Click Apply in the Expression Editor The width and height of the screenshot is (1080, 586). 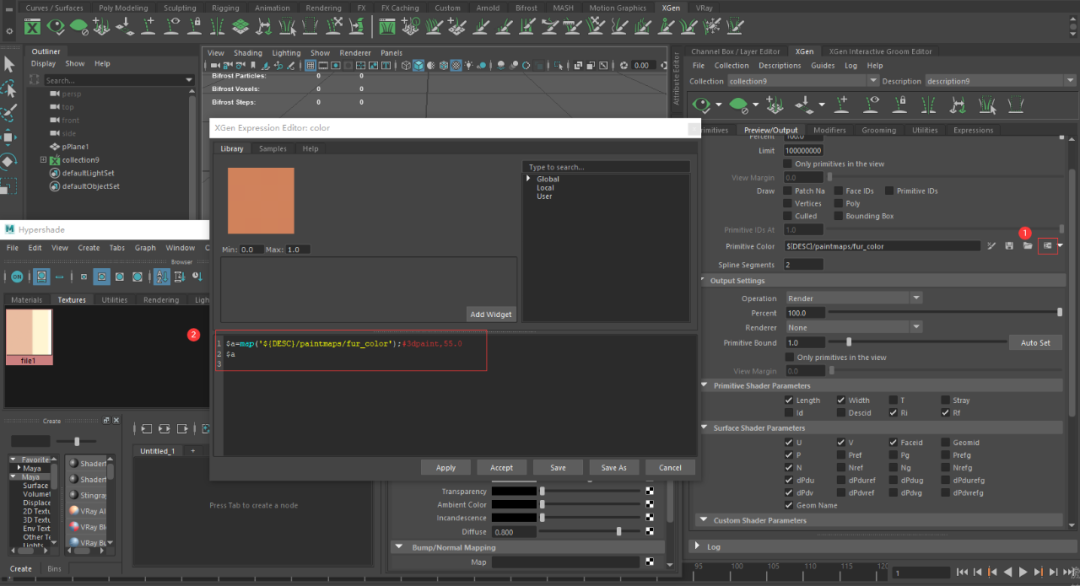point(446,468)
